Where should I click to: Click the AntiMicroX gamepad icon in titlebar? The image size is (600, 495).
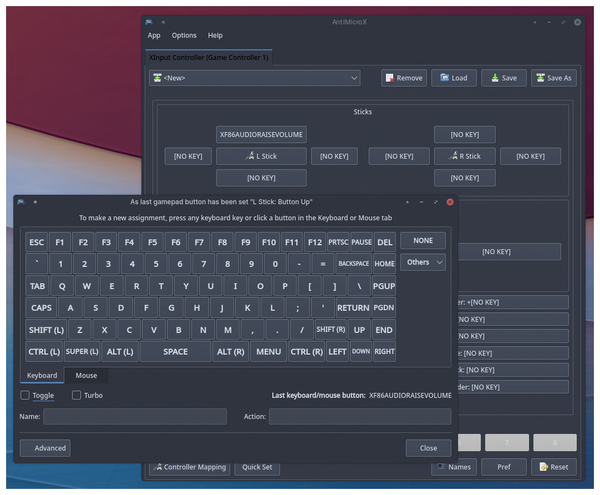click(149, 22)
